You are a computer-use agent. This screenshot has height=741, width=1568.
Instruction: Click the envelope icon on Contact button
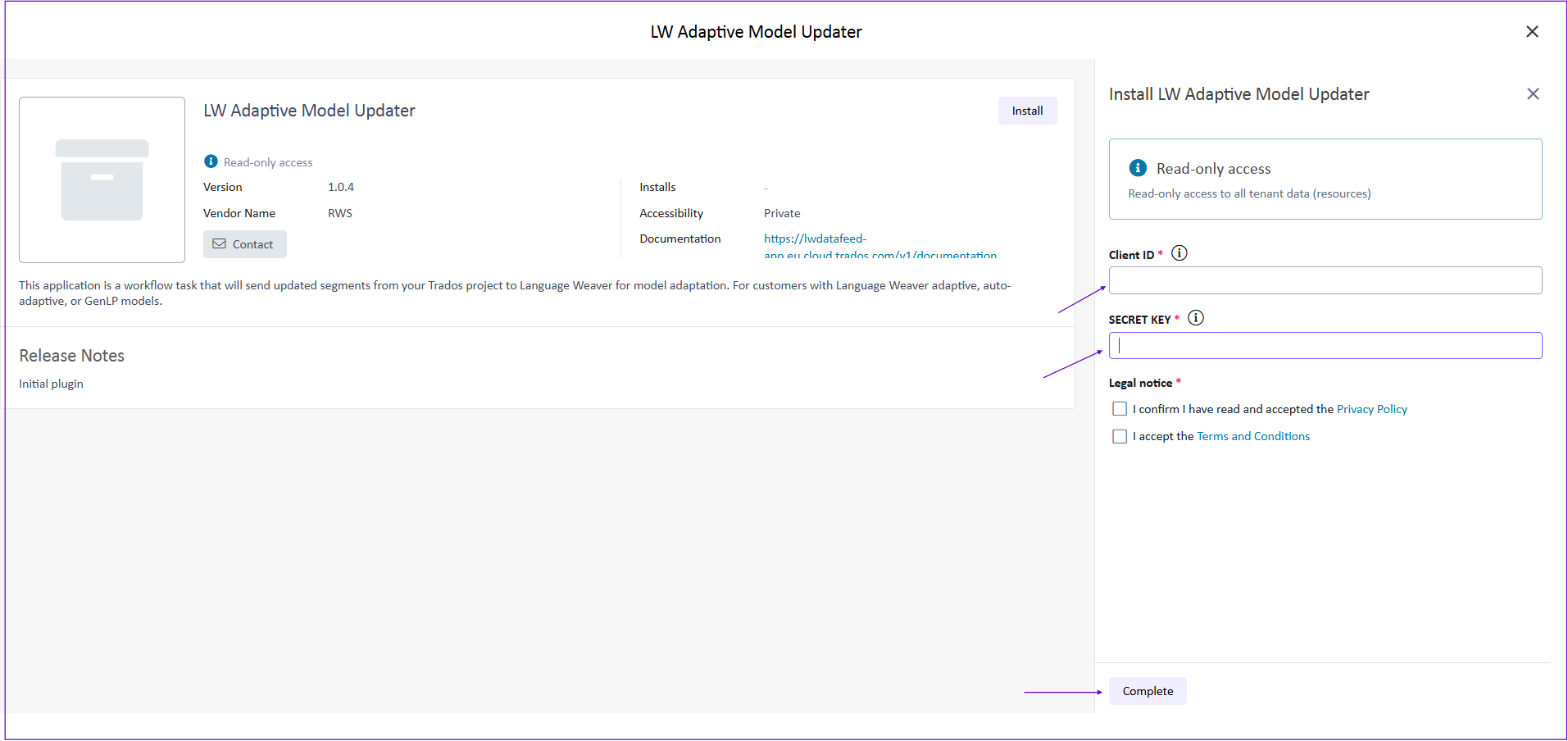click(x=219, y=244)
